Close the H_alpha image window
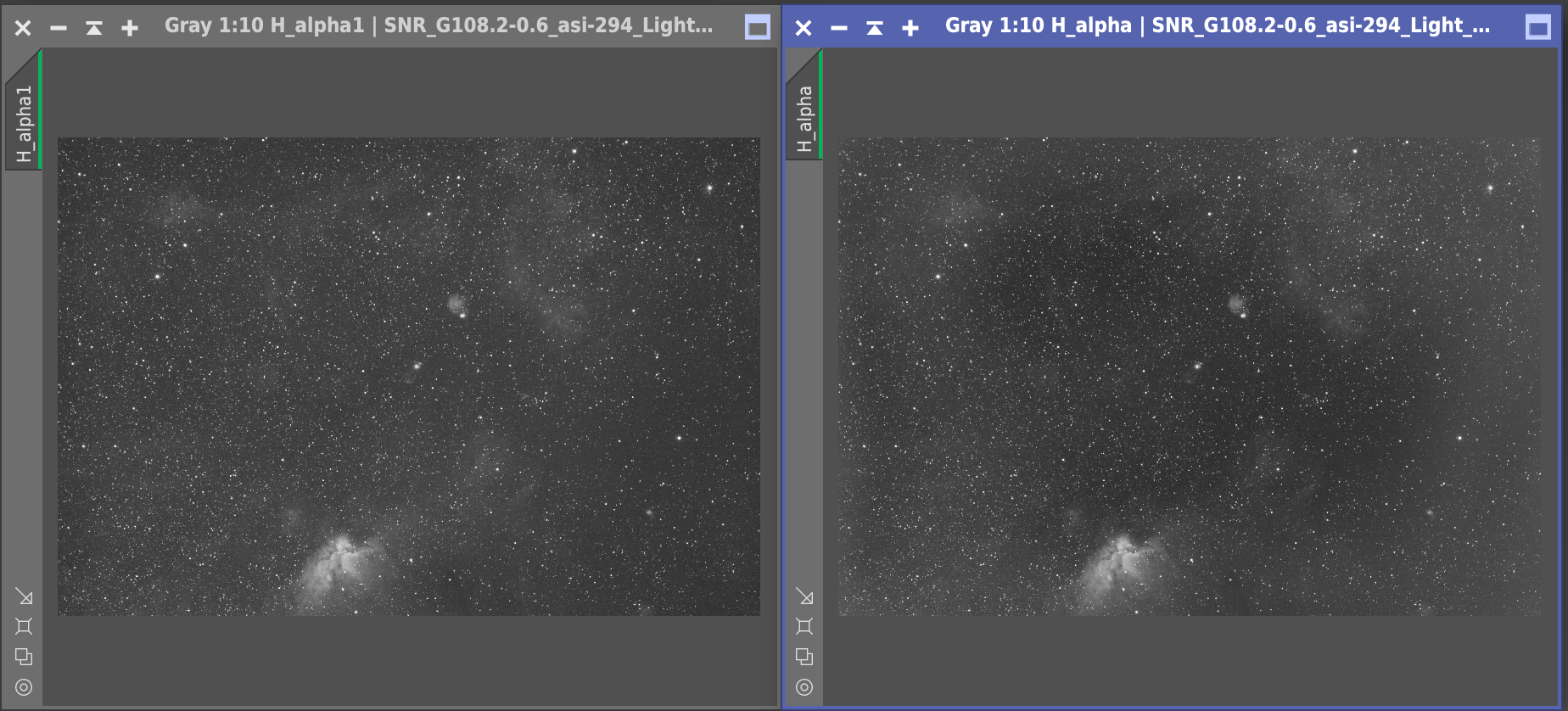 [x=804, y=28]
